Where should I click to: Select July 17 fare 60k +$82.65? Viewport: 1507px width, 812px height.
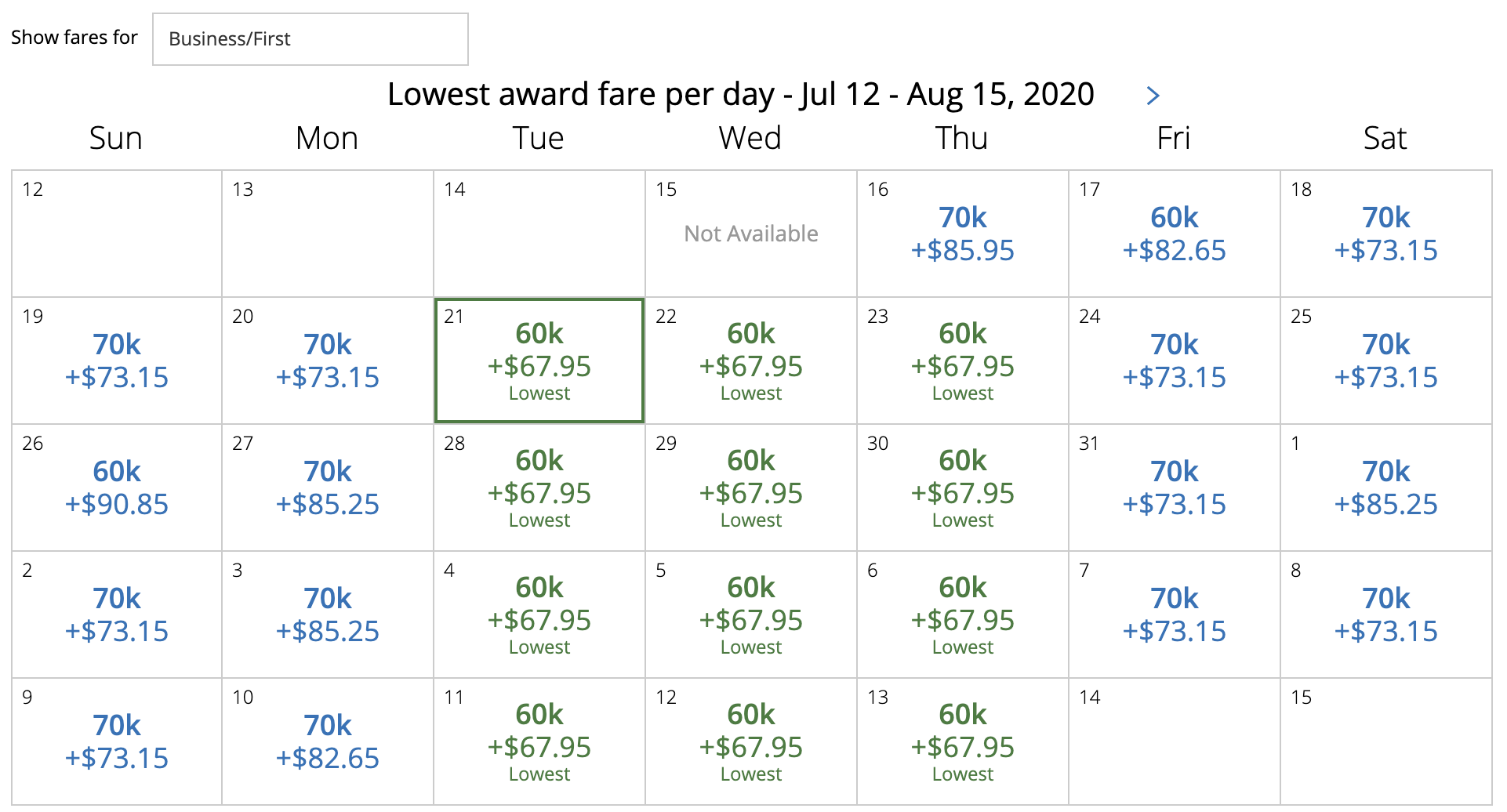coord(1175,234)
